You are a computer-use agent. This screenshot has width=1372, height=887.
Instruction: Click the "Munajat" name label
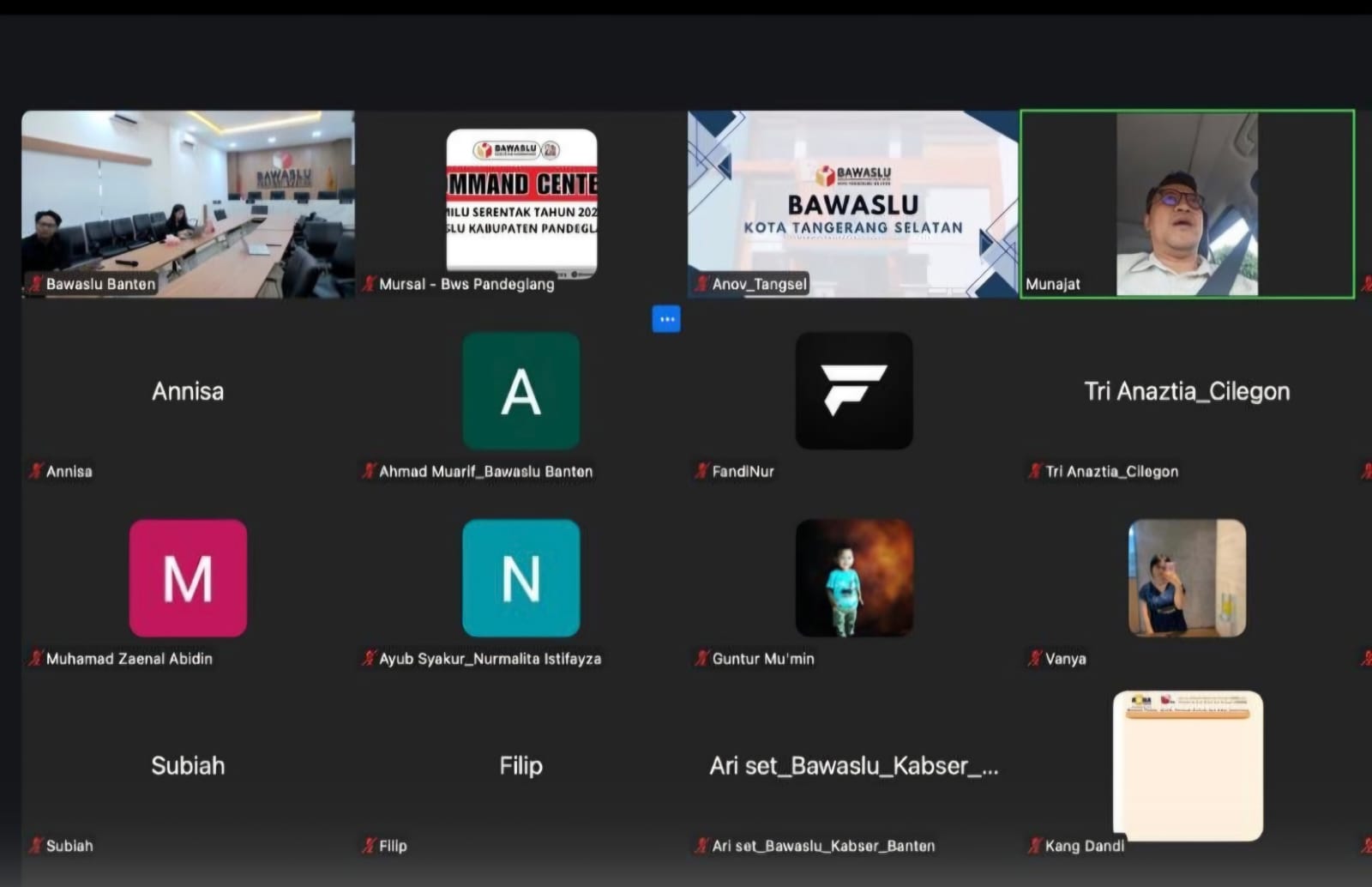(x=1053, y=284)
